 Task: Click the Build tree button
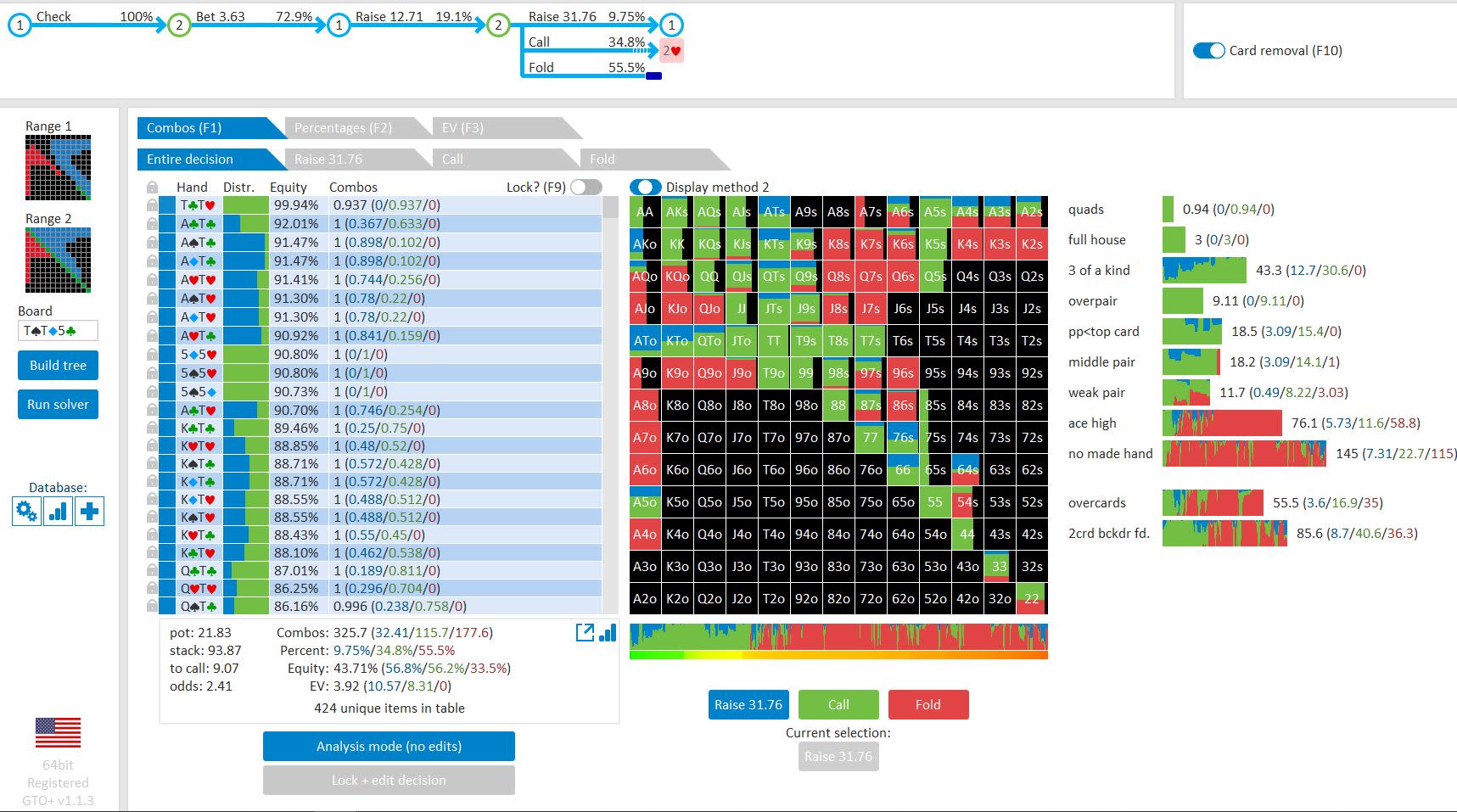pos(58,365)
